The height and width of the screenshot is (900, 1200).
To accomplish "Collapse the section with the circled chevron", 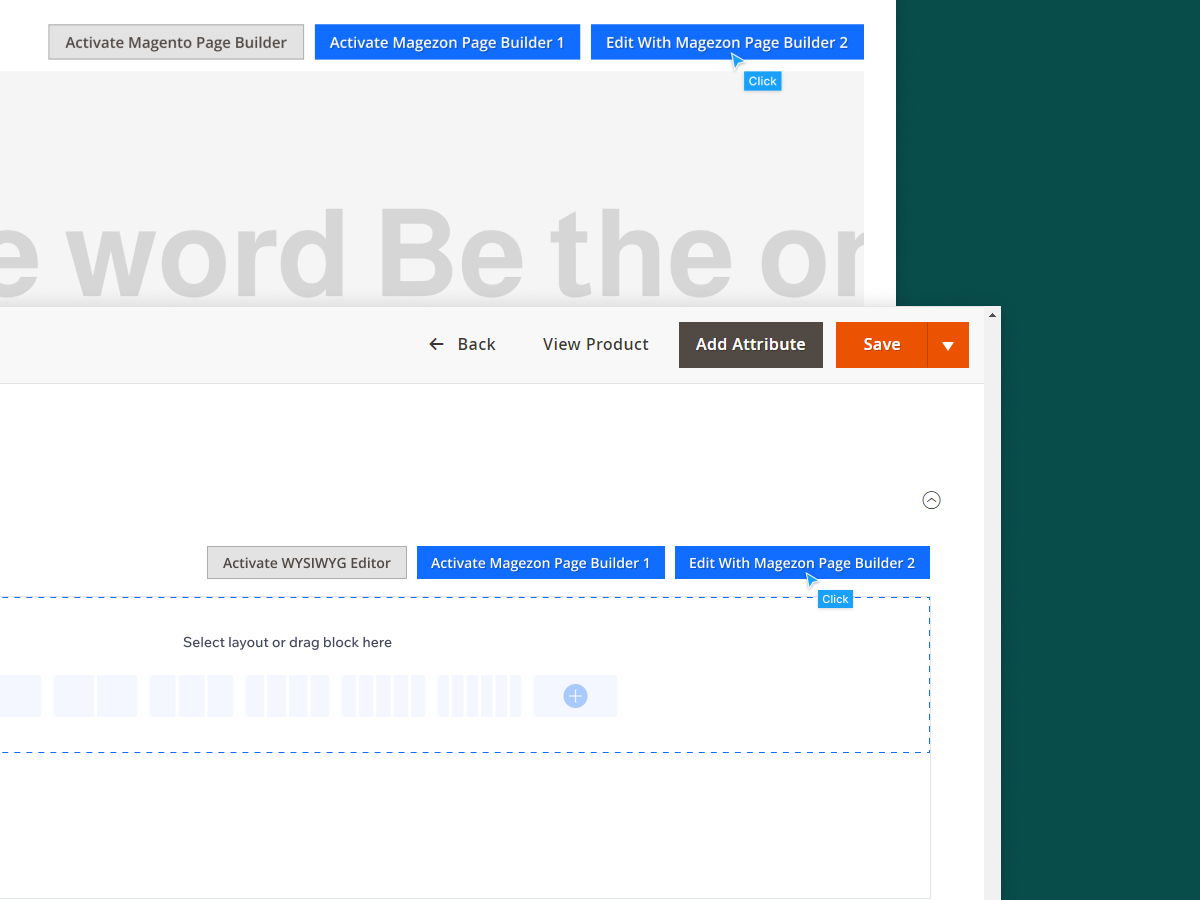I will pos(931,500).
